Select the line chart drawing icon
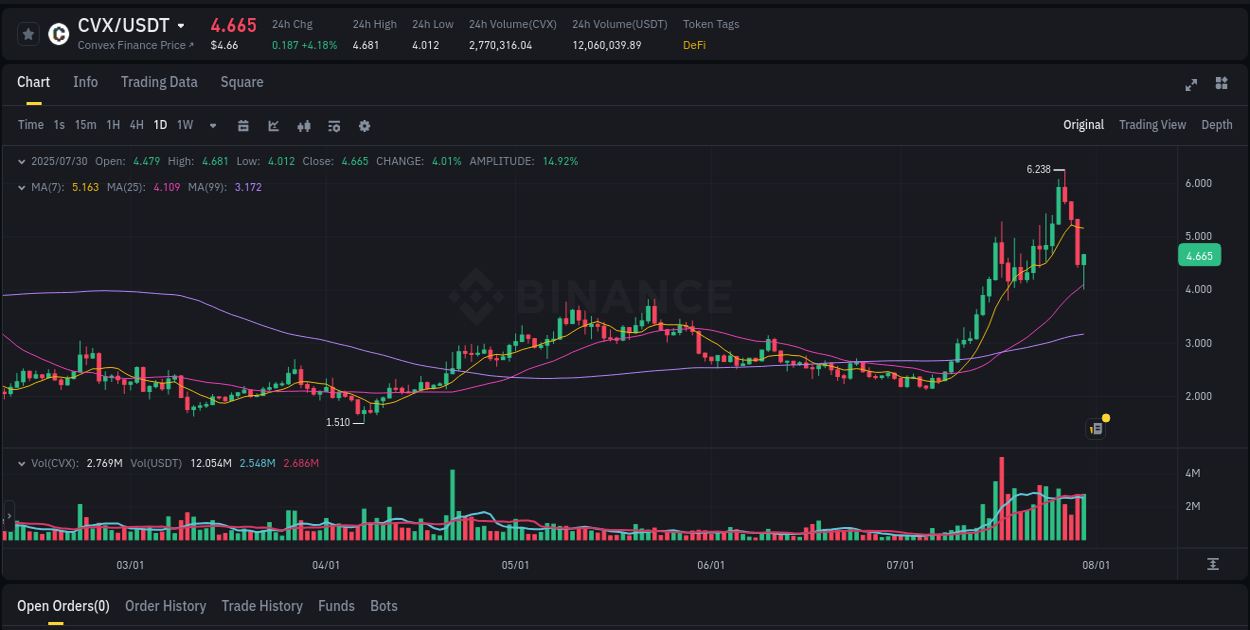 click(x=273, y=126)
